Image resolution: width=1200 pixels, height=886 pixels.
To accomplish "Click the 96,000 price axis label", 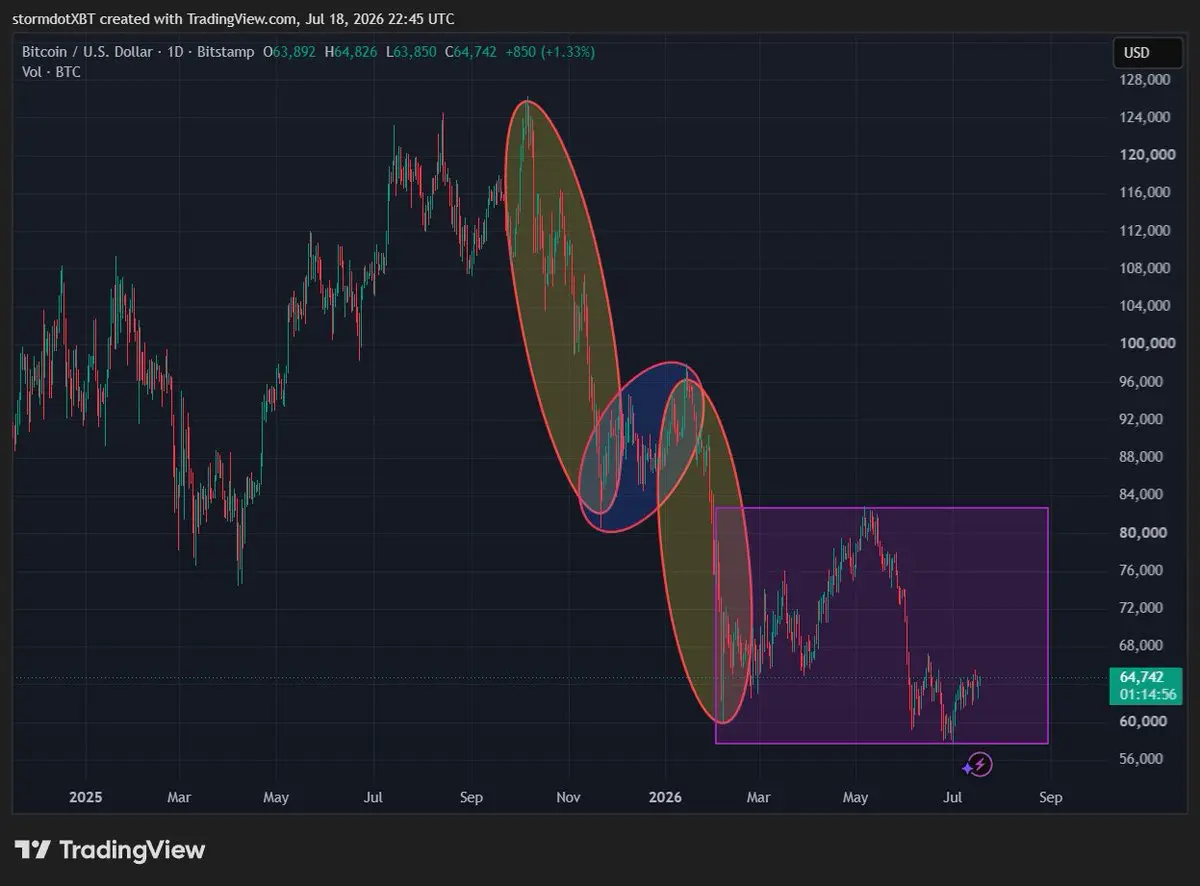I will pos(1141,381).
